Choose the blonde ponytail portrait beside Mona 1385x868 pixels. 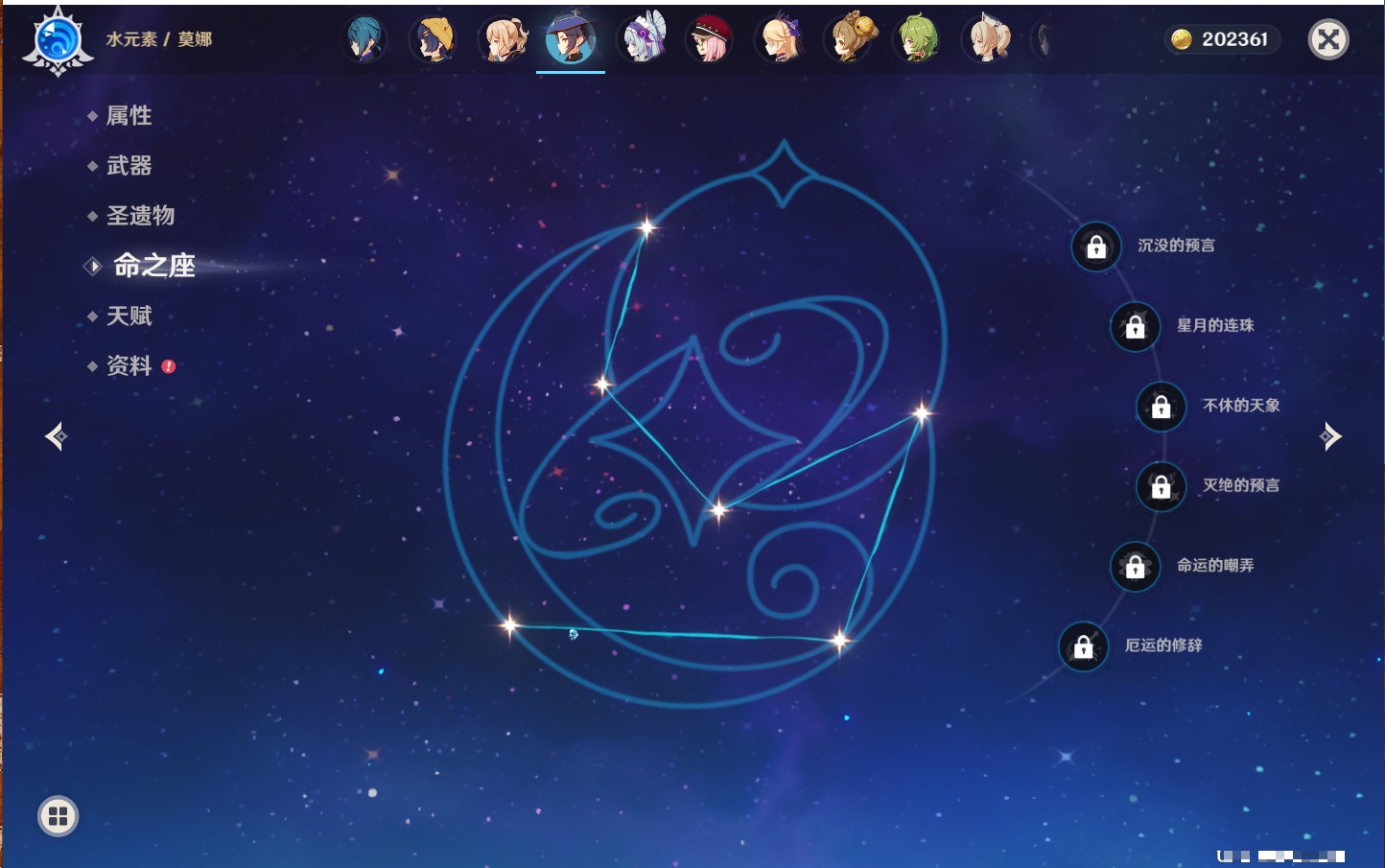(x=503, y=39)
